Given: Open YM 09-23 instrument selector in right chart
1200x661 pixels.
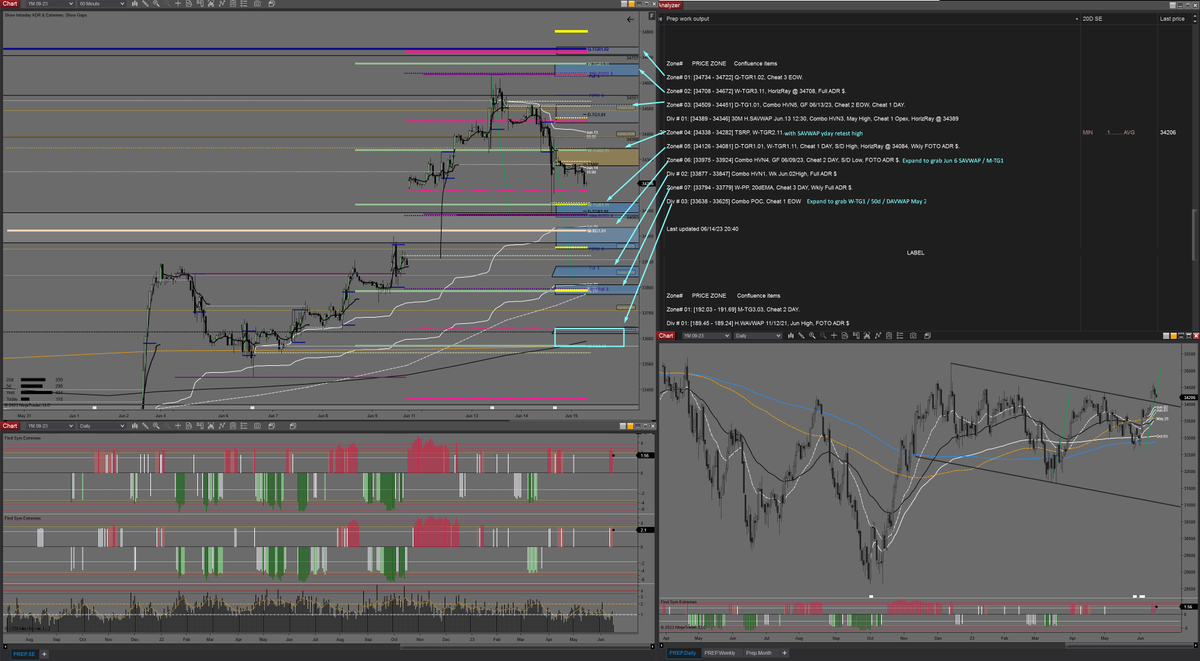Looking at the screenshot, I should (706, 336).
